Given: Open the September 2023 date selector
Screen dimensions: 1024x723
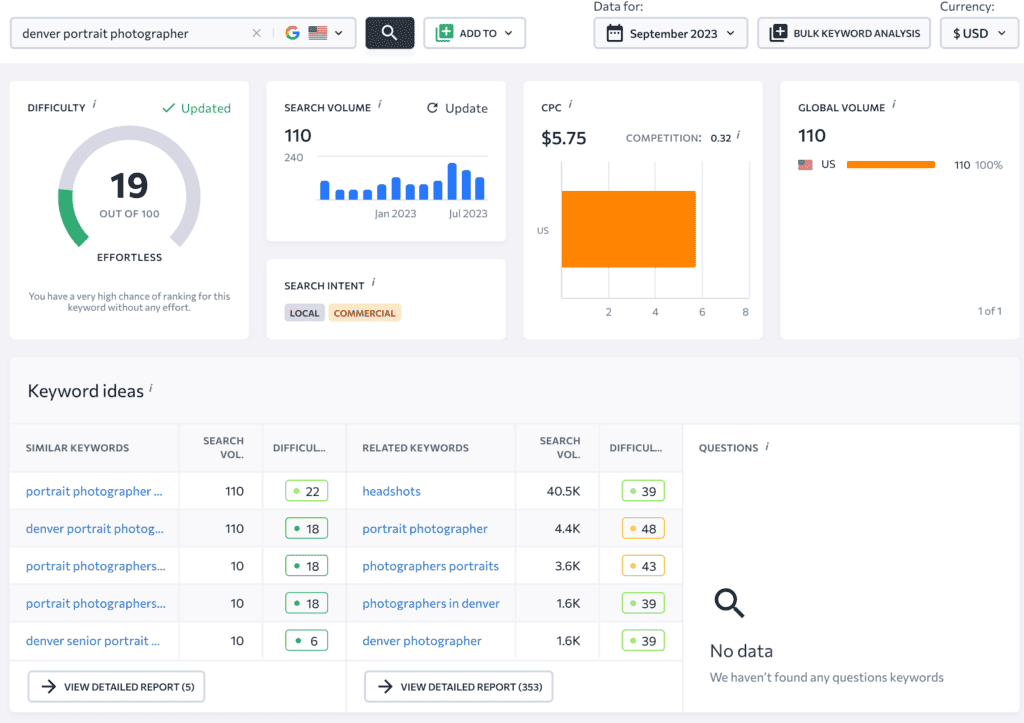Looking at the screenshot, I should (670, 33).
